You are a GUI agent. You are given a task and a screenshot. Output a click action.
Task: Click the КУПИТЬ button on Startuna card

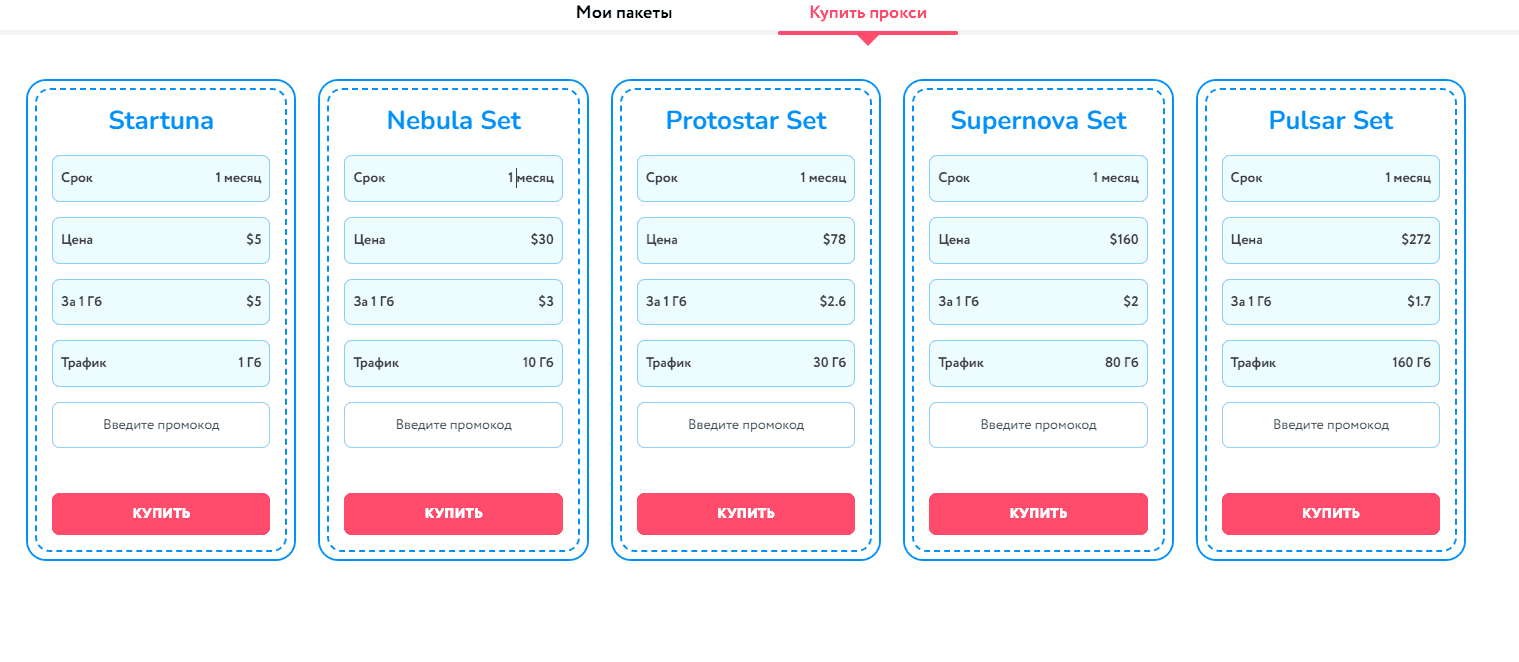click(160, 513)
